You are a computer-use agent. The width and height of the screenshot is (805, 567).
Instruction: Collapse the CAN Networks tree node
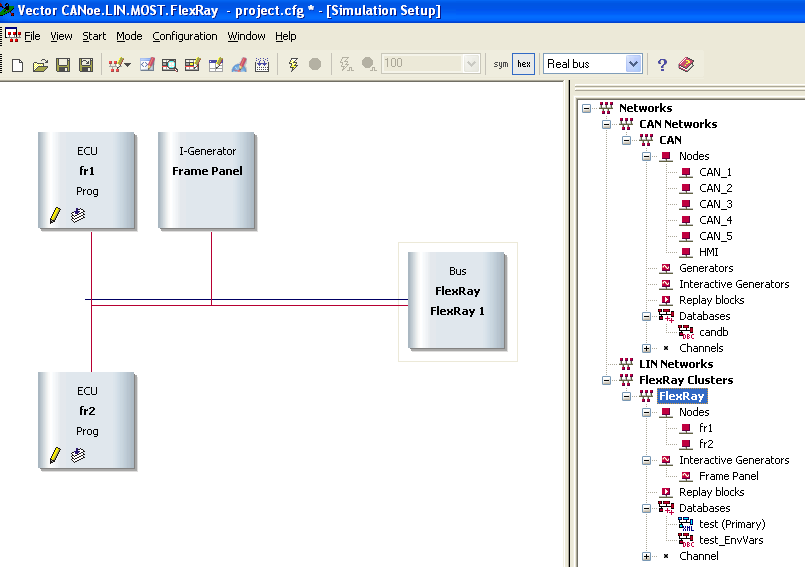(606, 124)
